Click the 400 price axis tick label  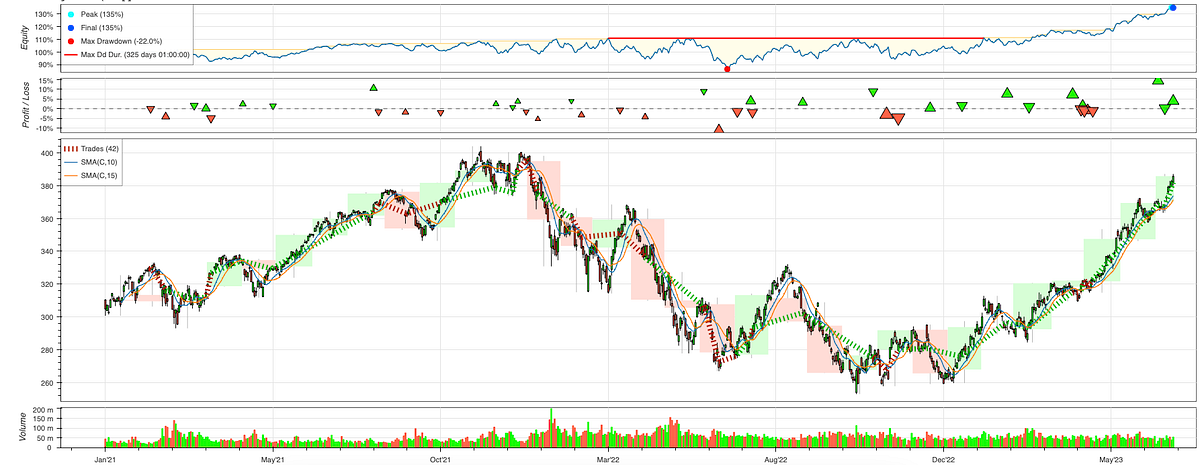[44, 153]
